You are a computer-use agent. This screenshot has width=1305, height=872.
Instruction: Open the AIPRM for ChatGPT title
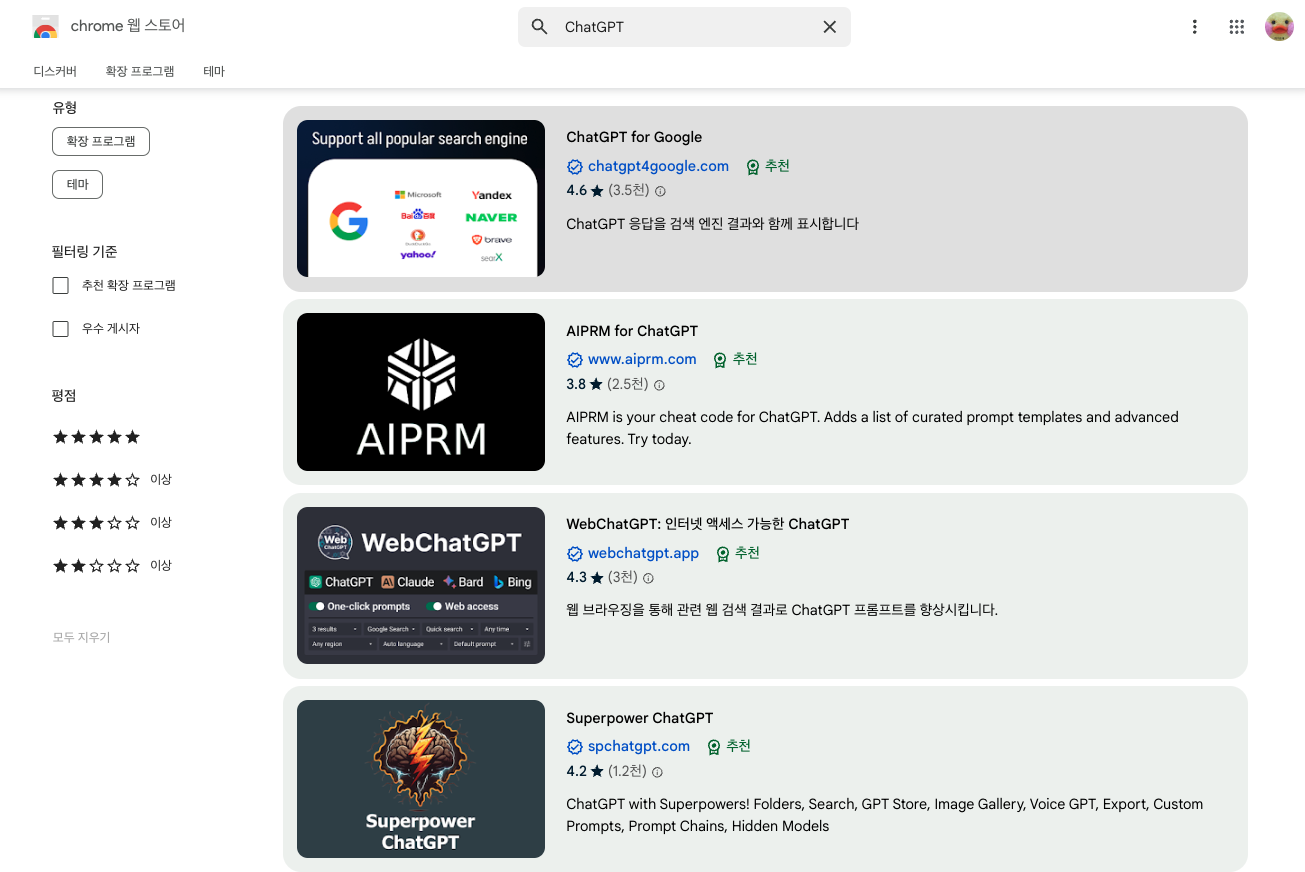coord(632,331)
